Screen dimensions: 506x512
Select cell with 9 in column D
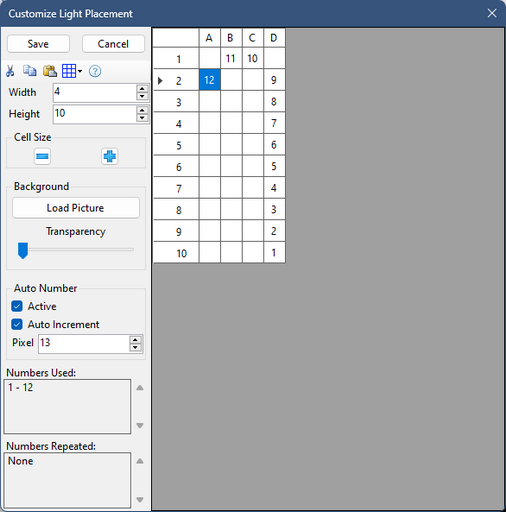pyautogui.click(x=274, y=80)
